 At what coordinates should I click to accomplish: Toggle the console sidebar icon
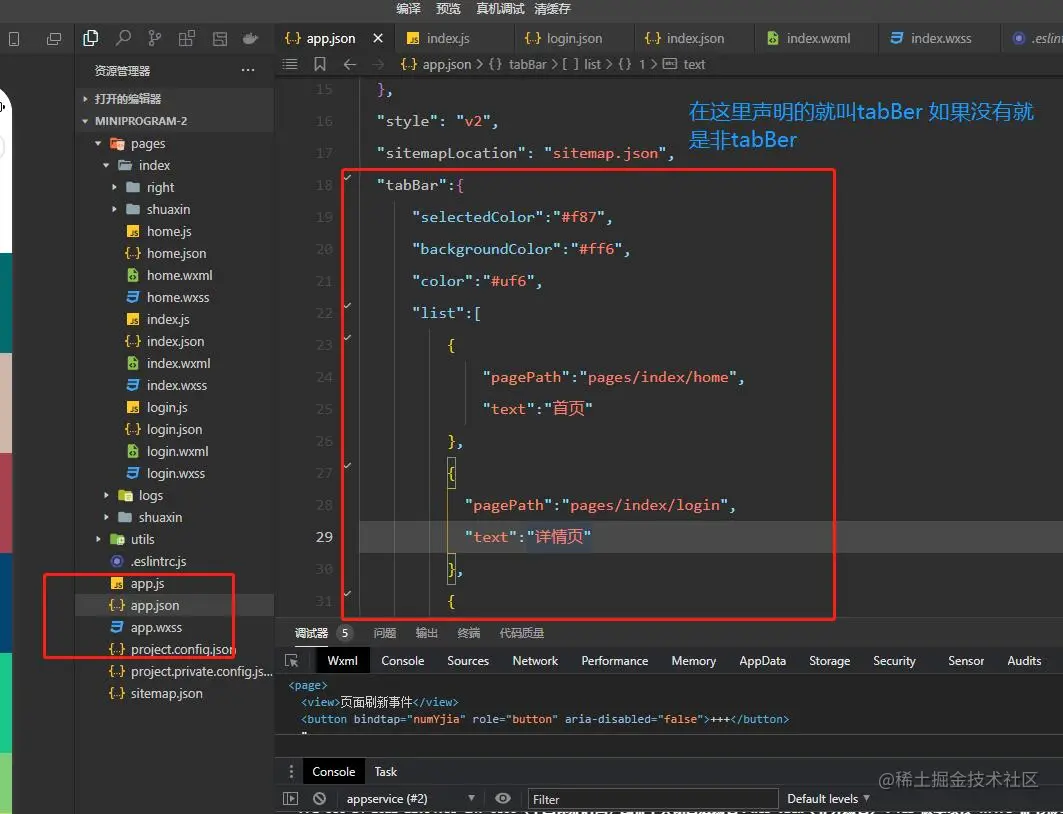[290, 798]
